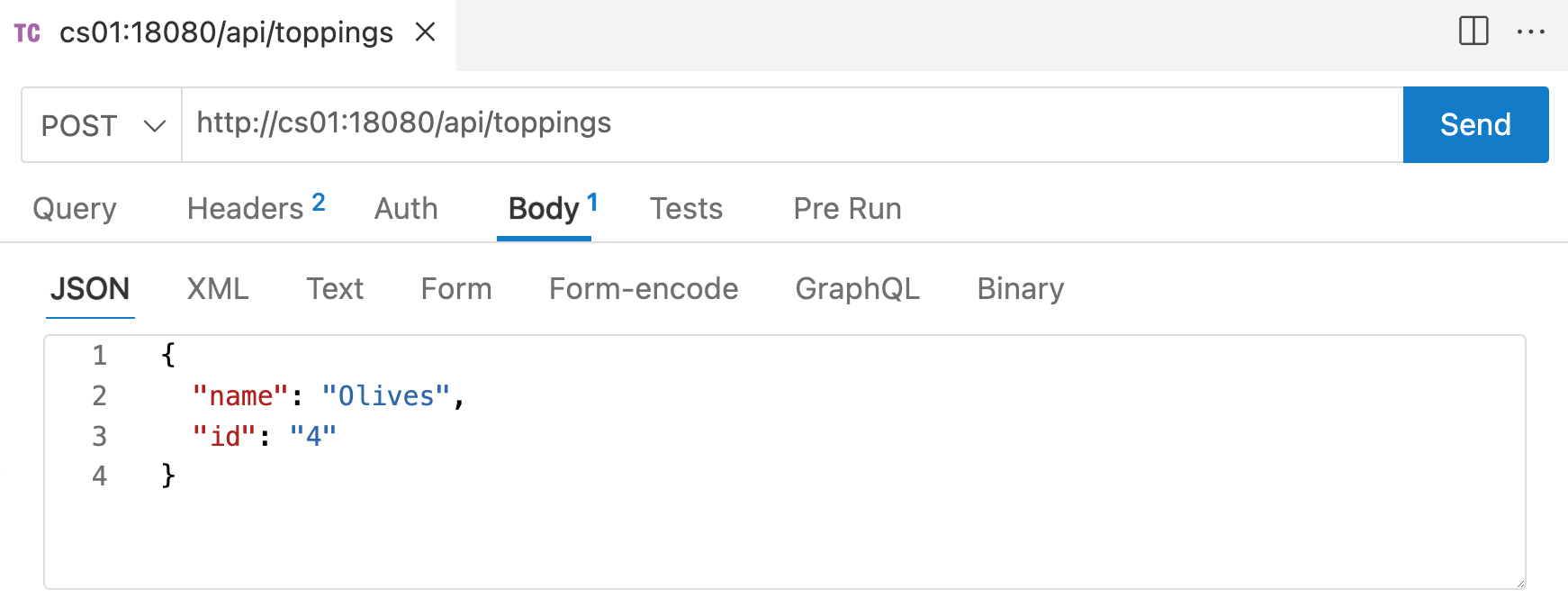Image resolution: width=1568 pixels, height=598 pixels.
Task: Select the GraphQL body type
Action: tap(858, 289)
